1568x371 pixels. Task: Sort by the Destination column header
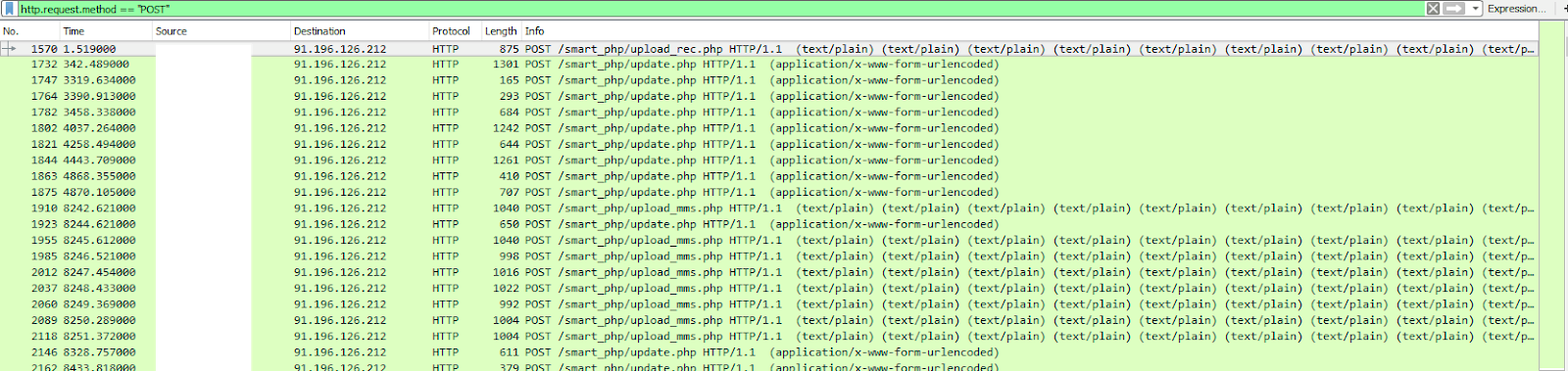360,31
